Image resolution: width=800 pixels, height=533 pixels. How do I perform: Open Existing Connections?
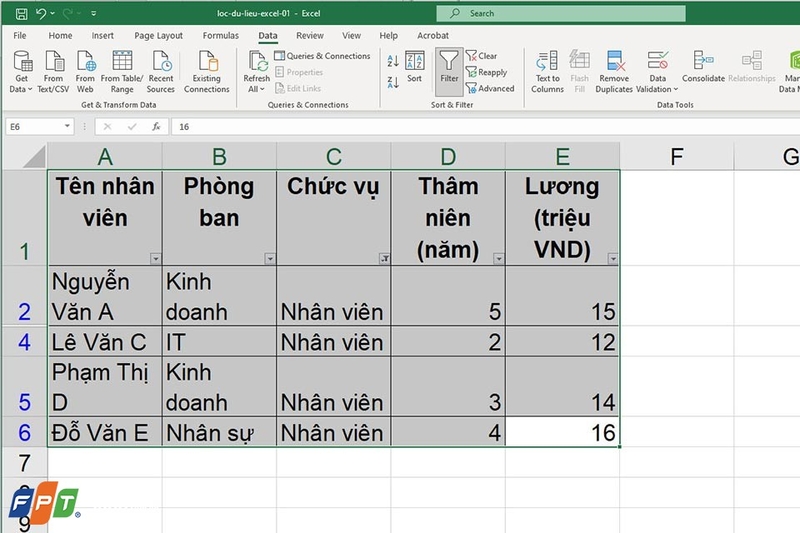[x=207, y=71]
